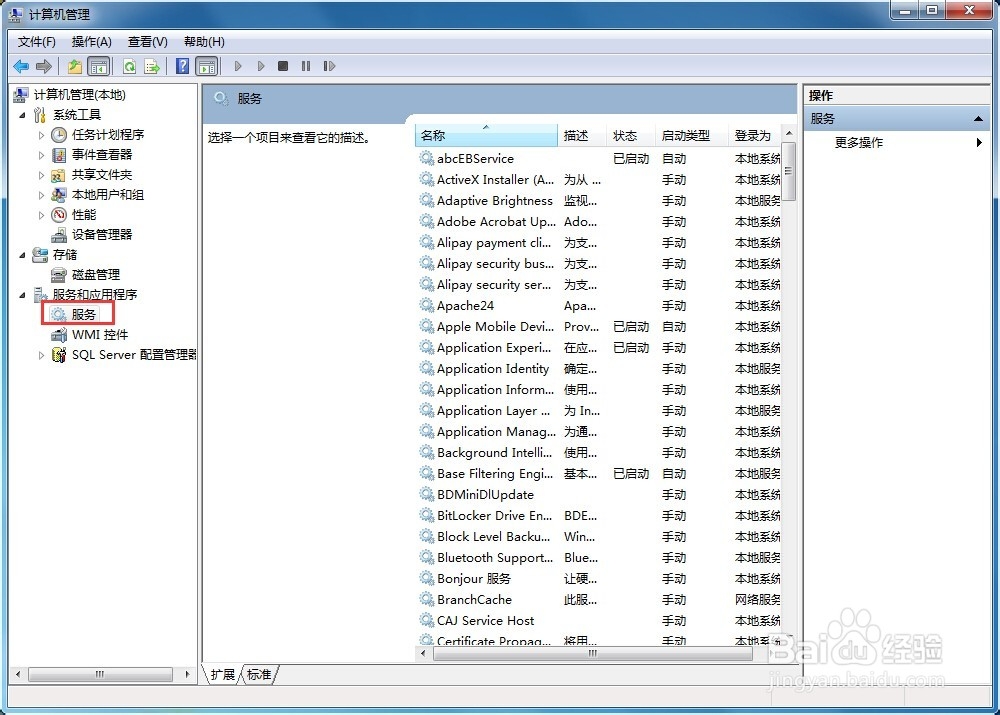The height and width of the screenshot is (715, 1000).
Task: Click the Forward arrow toolbar icon
Action: pos(44,66)
